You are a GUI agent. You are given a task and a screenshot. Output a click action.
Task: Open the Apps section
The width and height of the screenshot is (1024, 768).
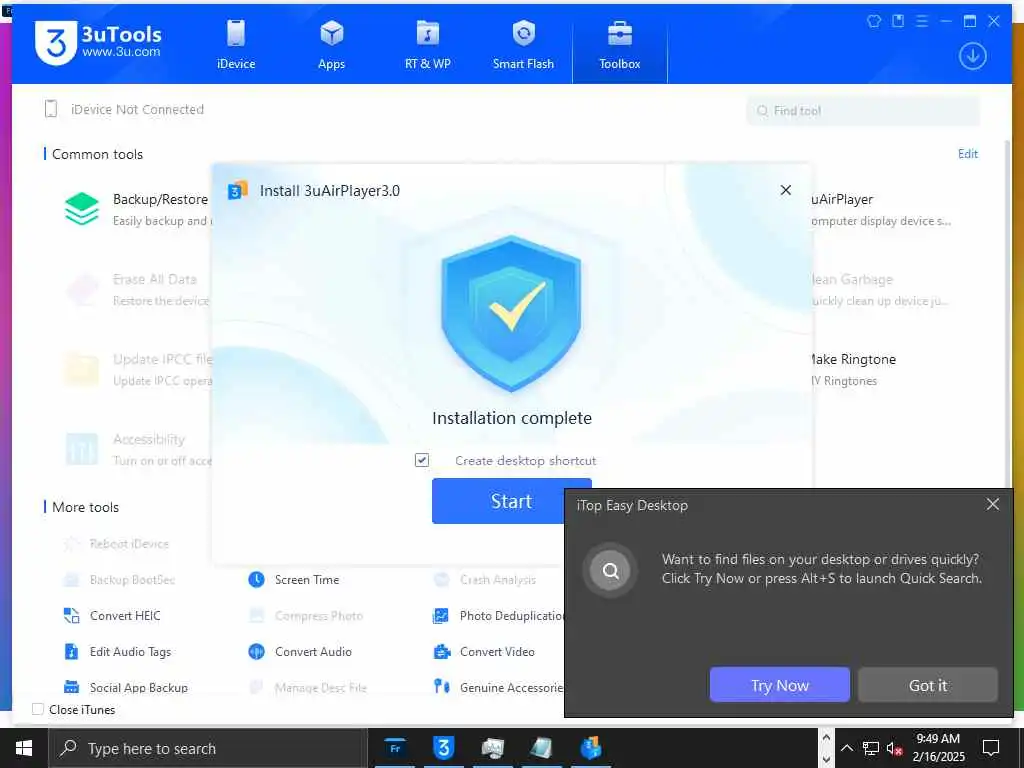click(x=331, y=44)
